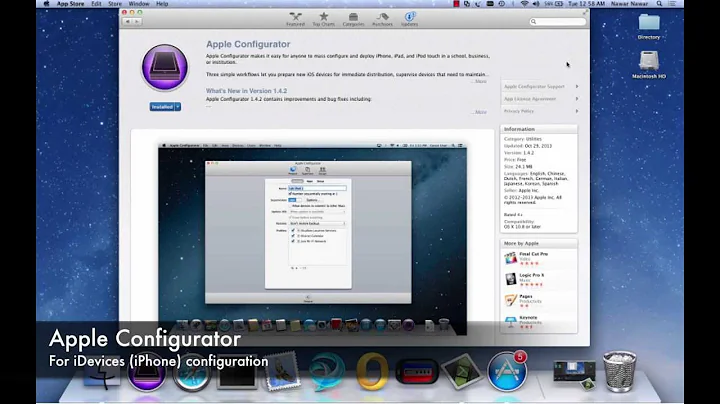Open Safari from the Dock
The height and width of the screenshot is (404, 720).
(x=192, y=373)
